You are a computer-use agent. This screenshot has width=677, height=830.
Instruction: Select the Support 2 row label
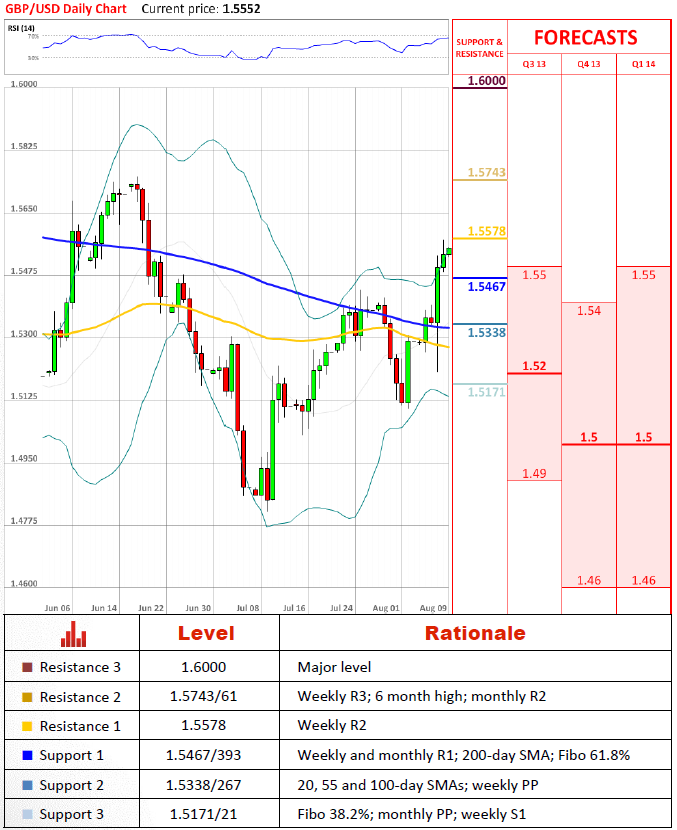[x=71, y=785]
